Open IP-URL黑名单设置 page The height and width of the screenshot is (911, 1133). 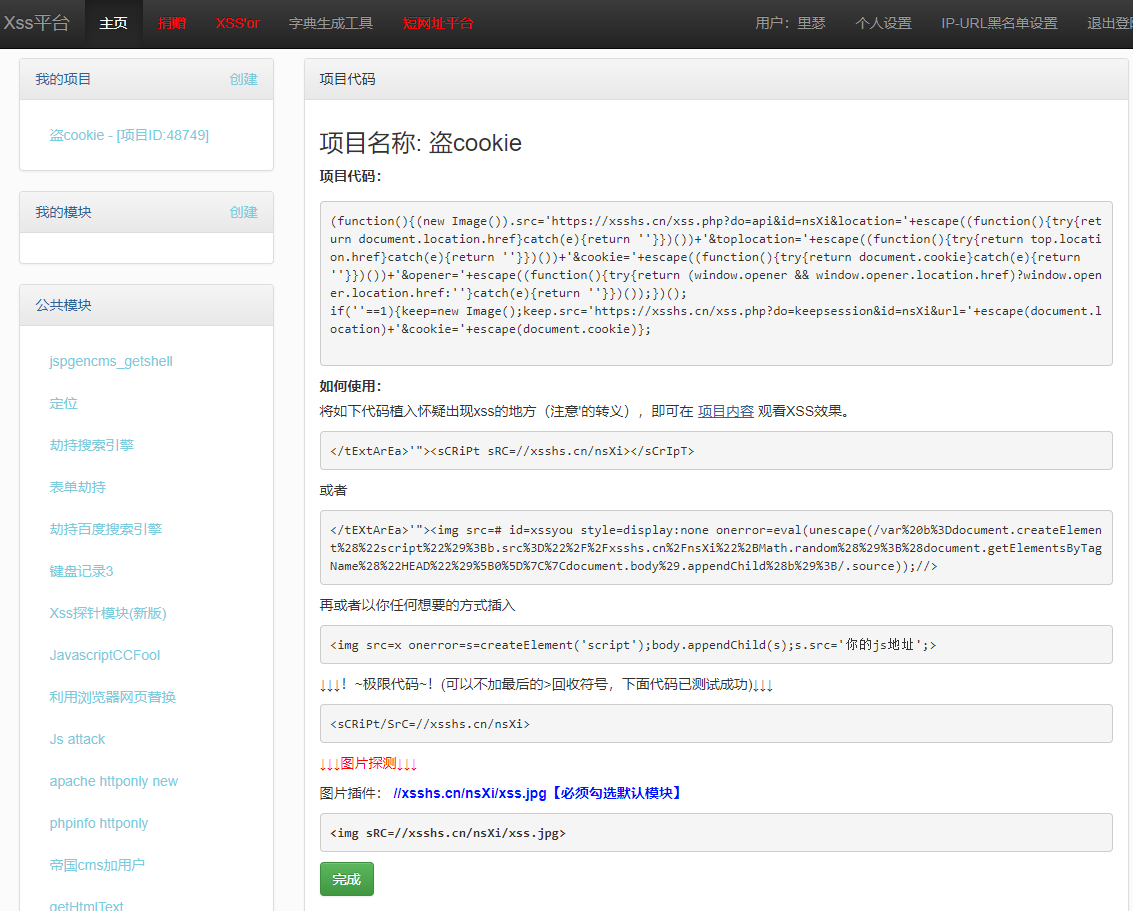click(x=999, y=23)
